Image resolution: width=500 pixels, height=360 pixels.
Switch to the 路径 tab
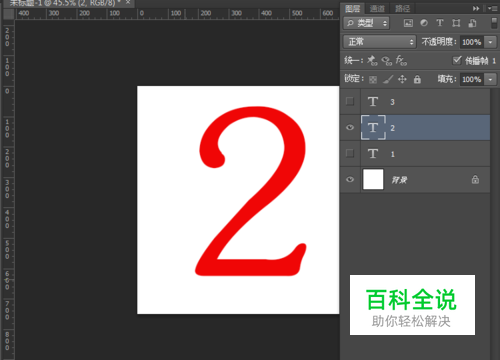[402, 9]
